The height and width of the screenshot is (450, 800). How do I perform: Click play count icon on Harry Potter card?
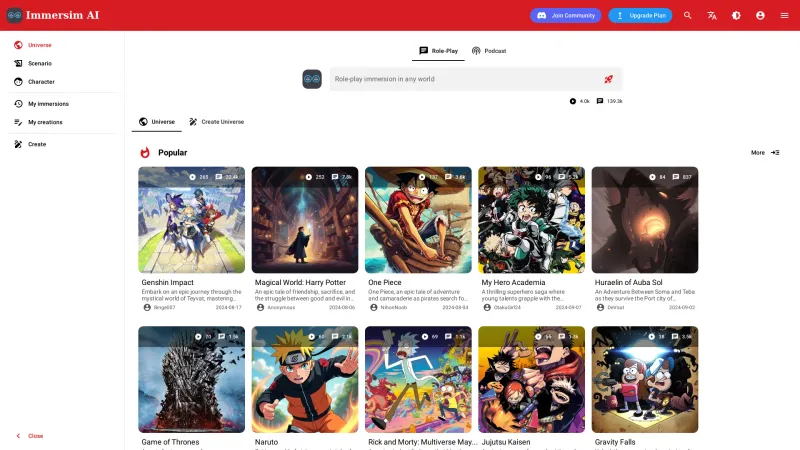point(309,177)
